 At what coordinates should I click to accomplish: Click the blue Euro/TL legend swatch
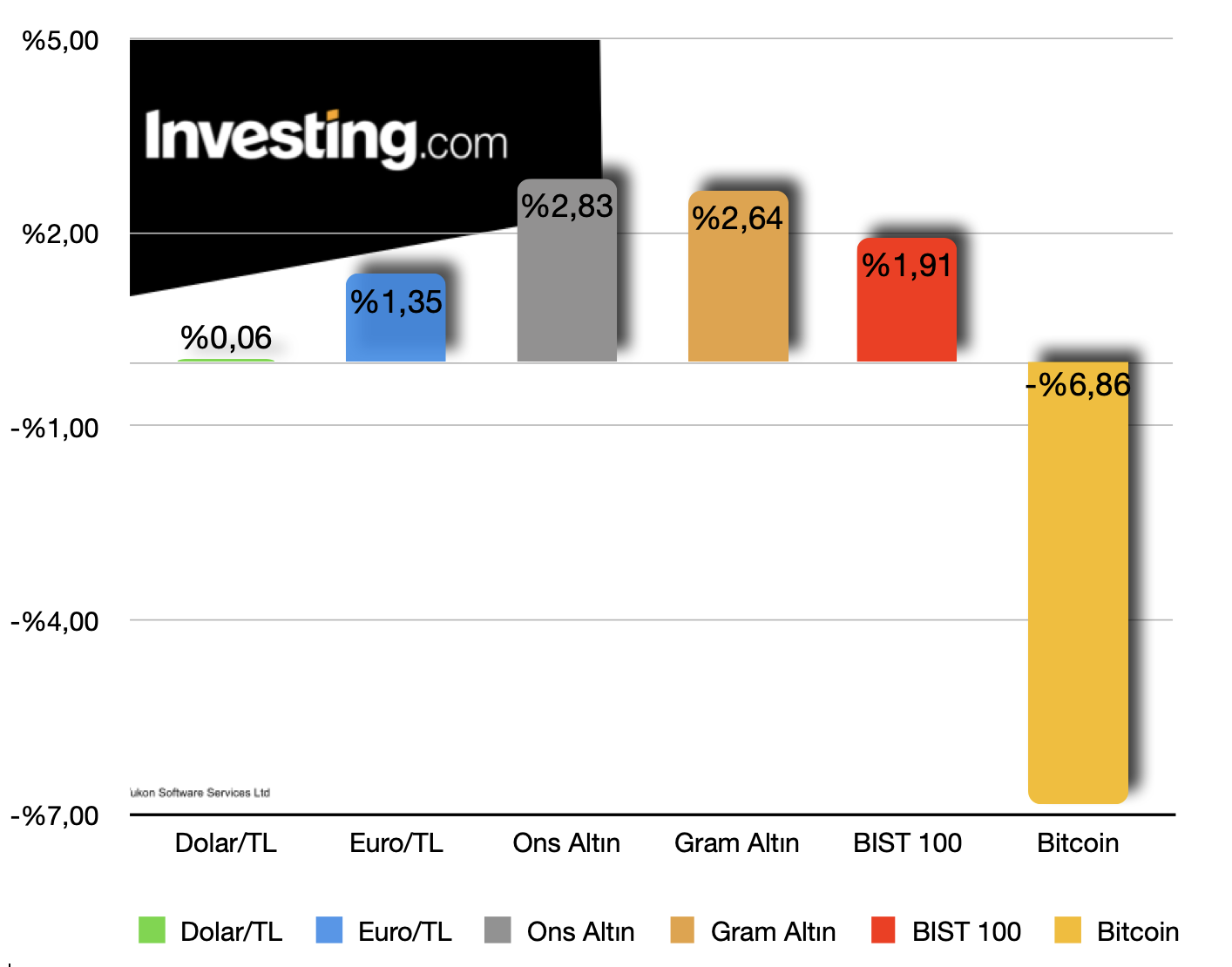(329, 930)
